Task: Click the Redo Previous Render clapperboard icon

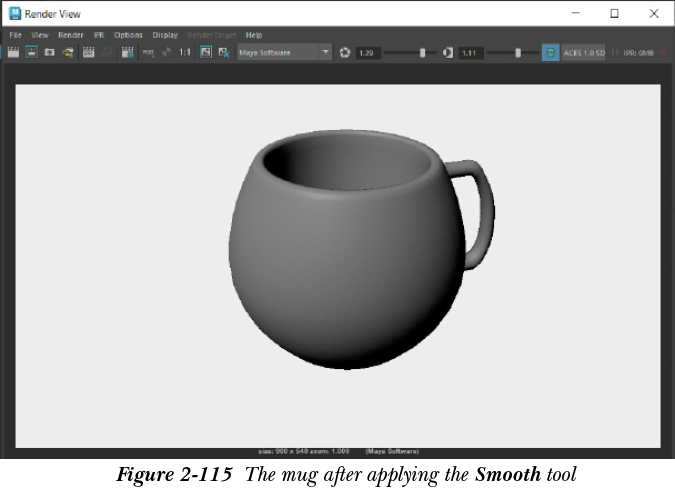Action: [14, 52]
